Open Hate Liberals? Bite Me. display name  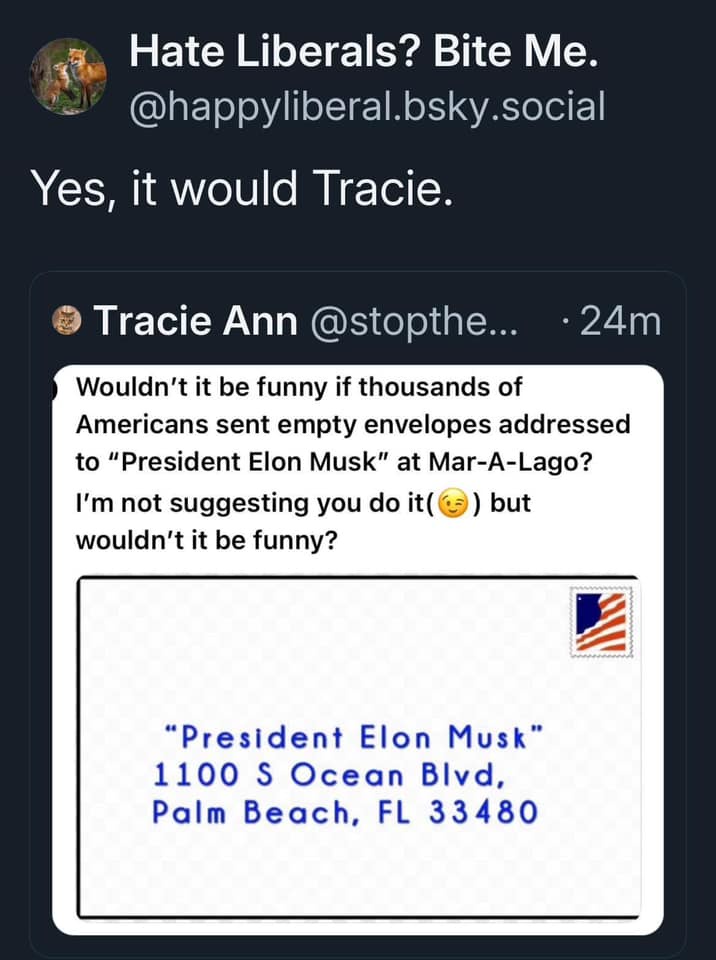click(x=364, y=50)
